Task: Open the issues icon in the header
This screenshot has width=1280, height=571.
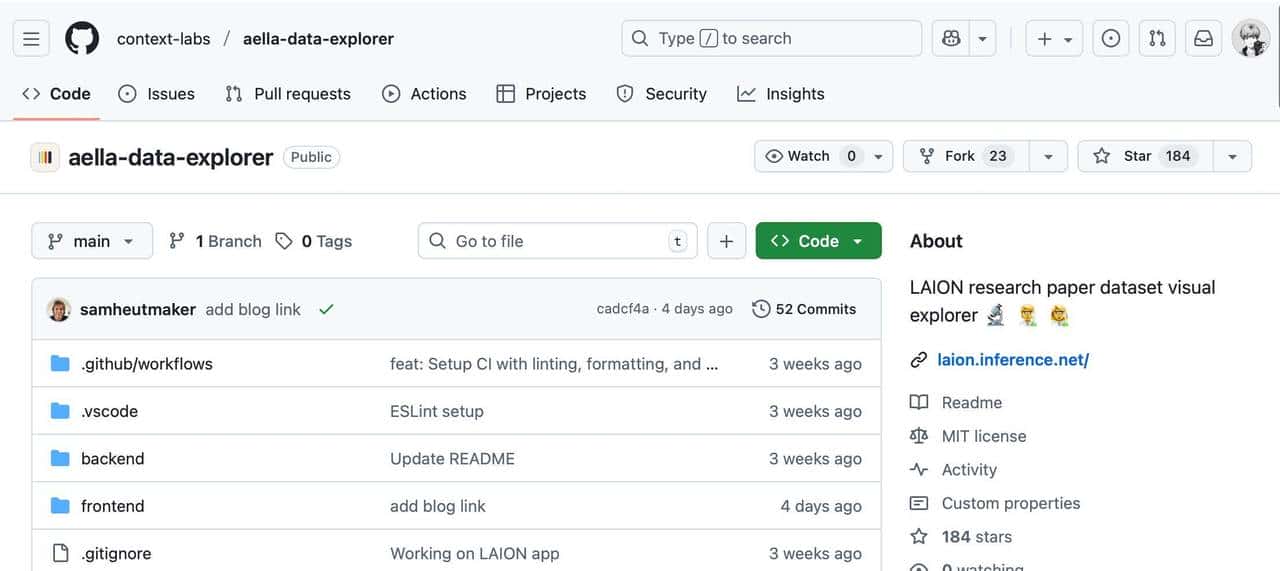Action: 1110,39
